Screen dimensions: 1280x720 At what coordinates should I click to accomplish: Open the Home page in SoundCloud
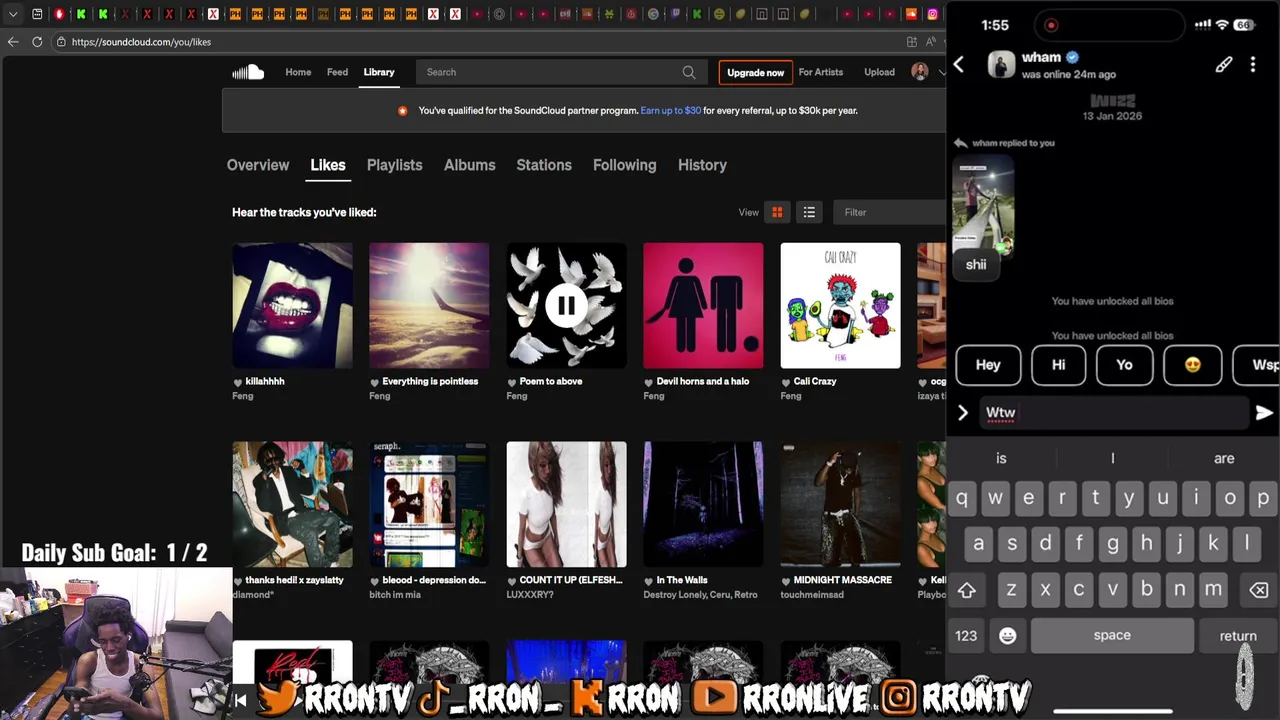click(298, 72)
